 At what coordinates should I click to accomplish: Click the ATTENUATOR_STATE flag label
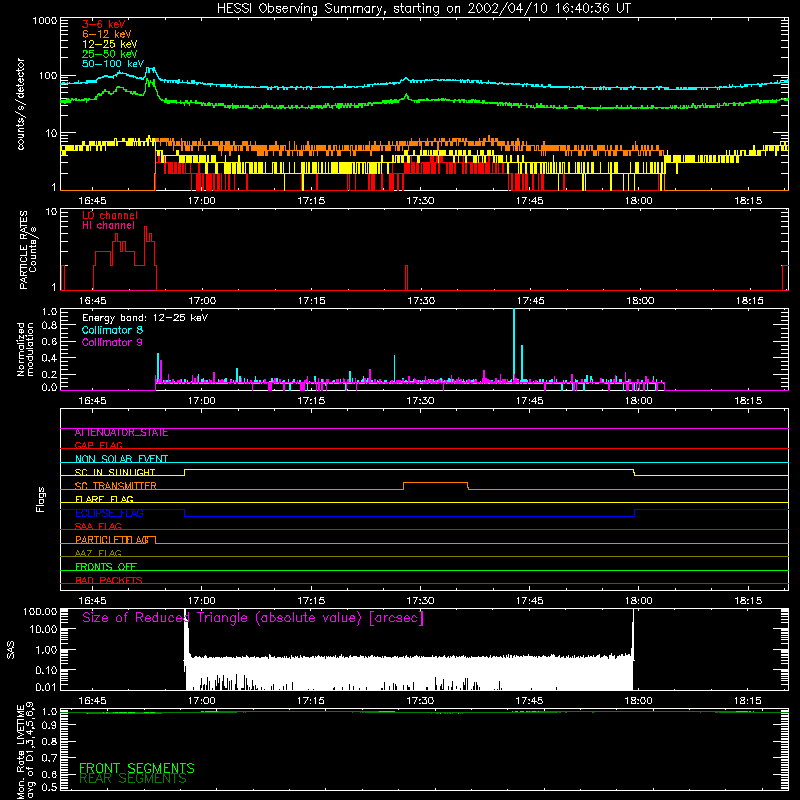click(121, 433)
